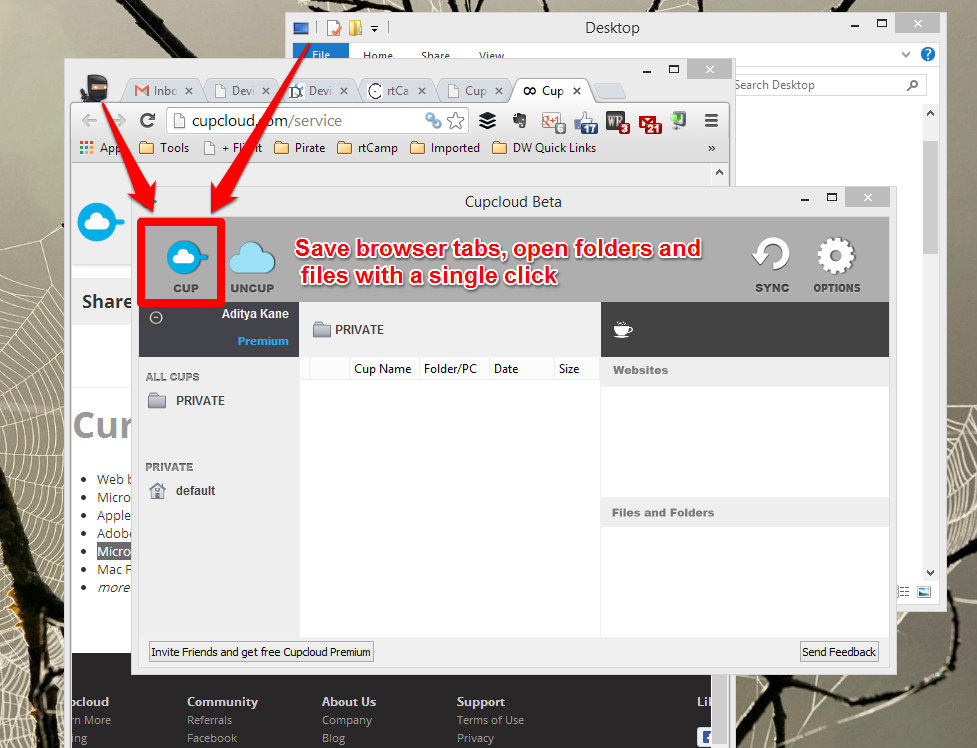
Task: Click Invite Friends and get free Cupcloud Premium
Action: (261, 652)
